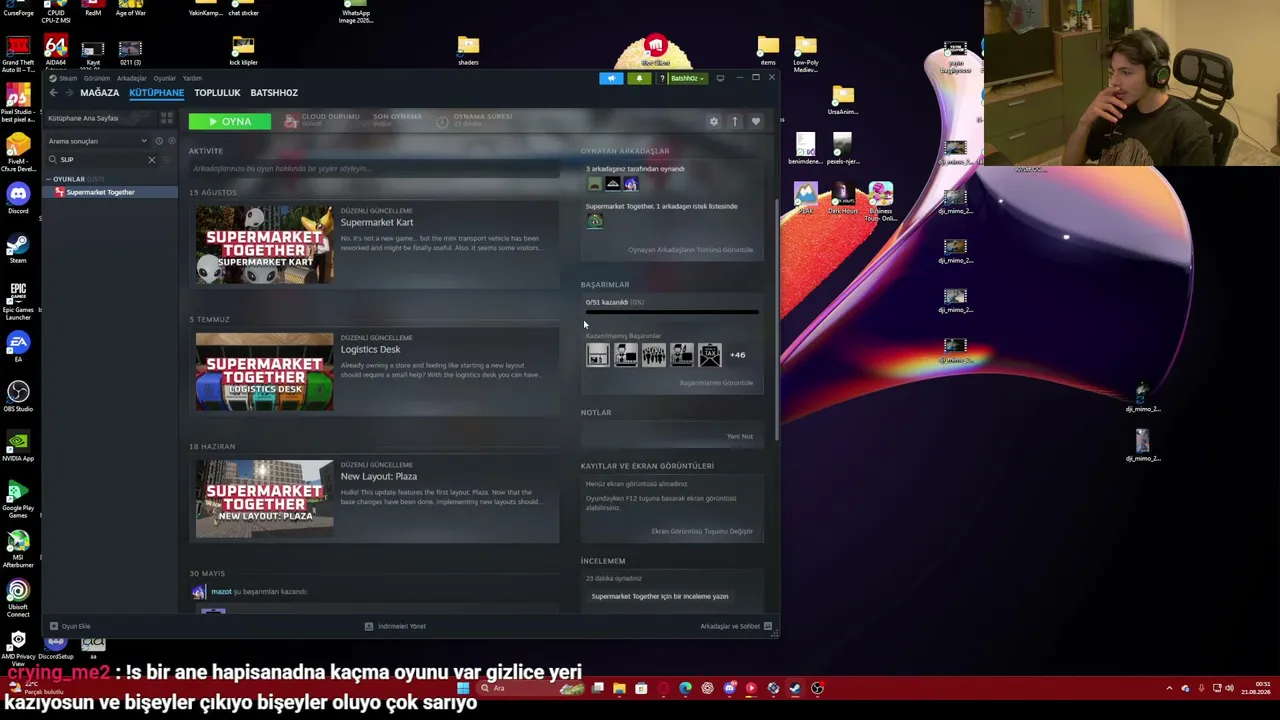Open Arkadaşlar ve Sohbet panel
Screen dimensions: 1280x720
(736, 626)
